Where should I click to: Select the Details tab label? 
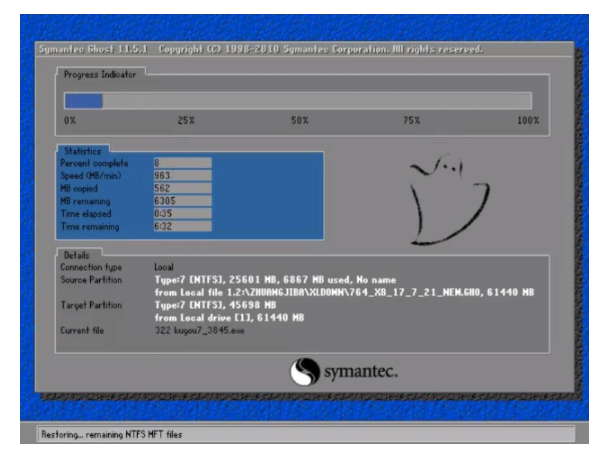coord(77,255)
